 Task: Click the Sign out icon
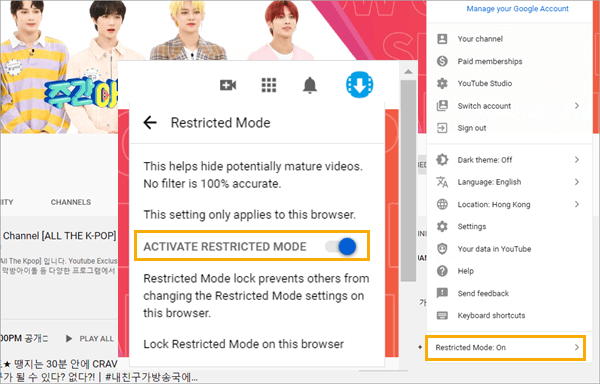point(442,128)
